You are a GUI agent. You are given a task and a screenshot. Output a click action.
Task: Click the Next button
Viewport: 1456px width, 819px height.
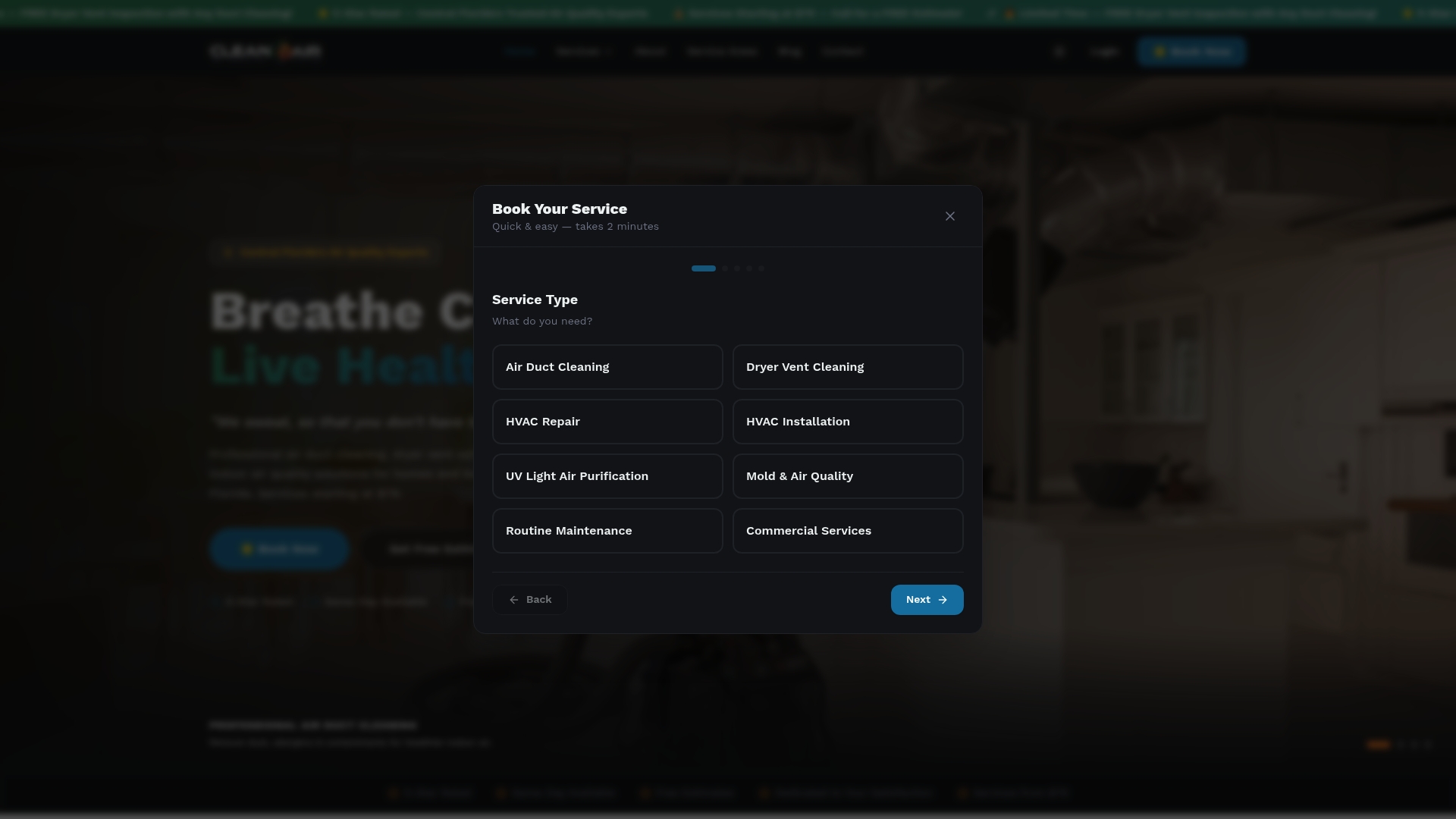(927, 600)
